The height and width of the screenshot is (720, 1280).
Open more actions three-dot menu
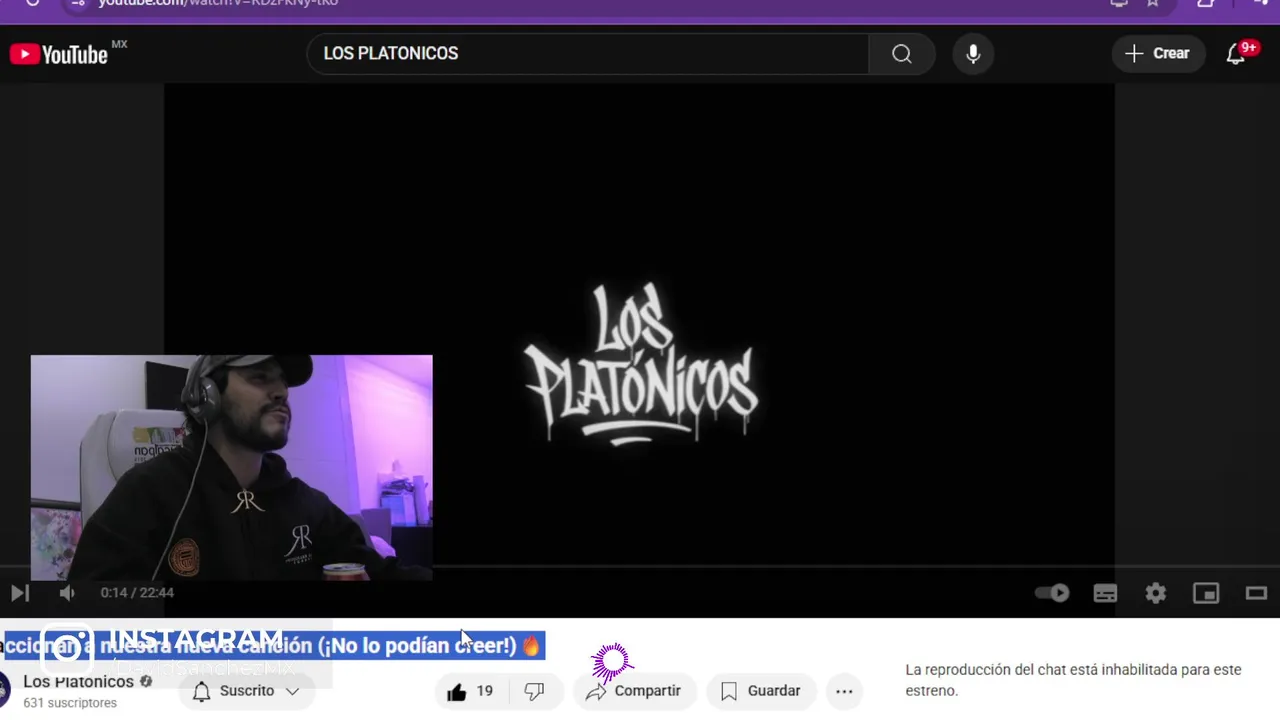pyautogui.click(x=844, y=691)
